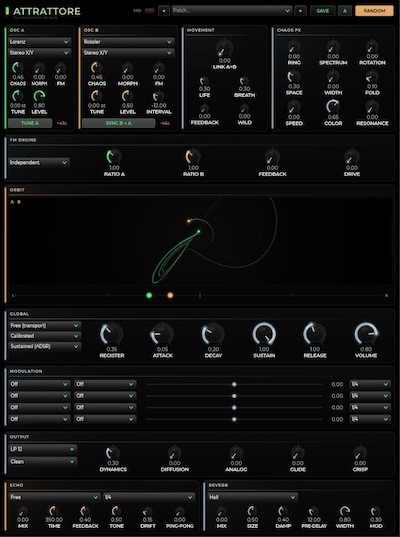
Task: Click the OSC A Chaos knob
Action: pos(18,67)
